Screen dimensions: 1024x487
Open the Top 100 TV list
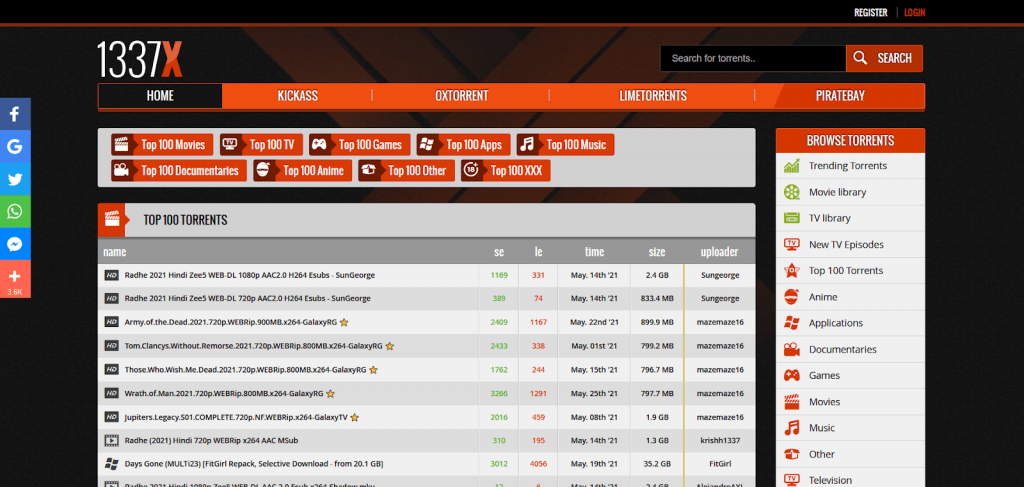coord(262,145)
